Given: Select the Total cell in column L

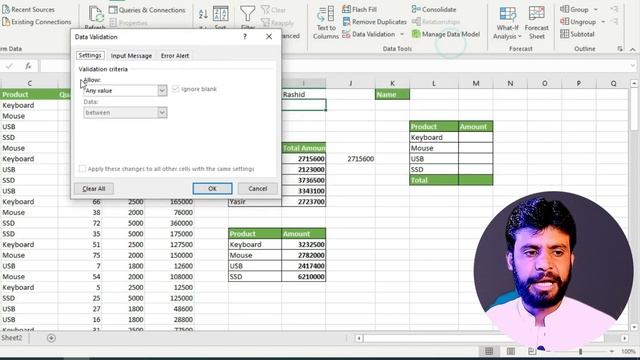Looking at the screenshot, I should tap(434, 180).
